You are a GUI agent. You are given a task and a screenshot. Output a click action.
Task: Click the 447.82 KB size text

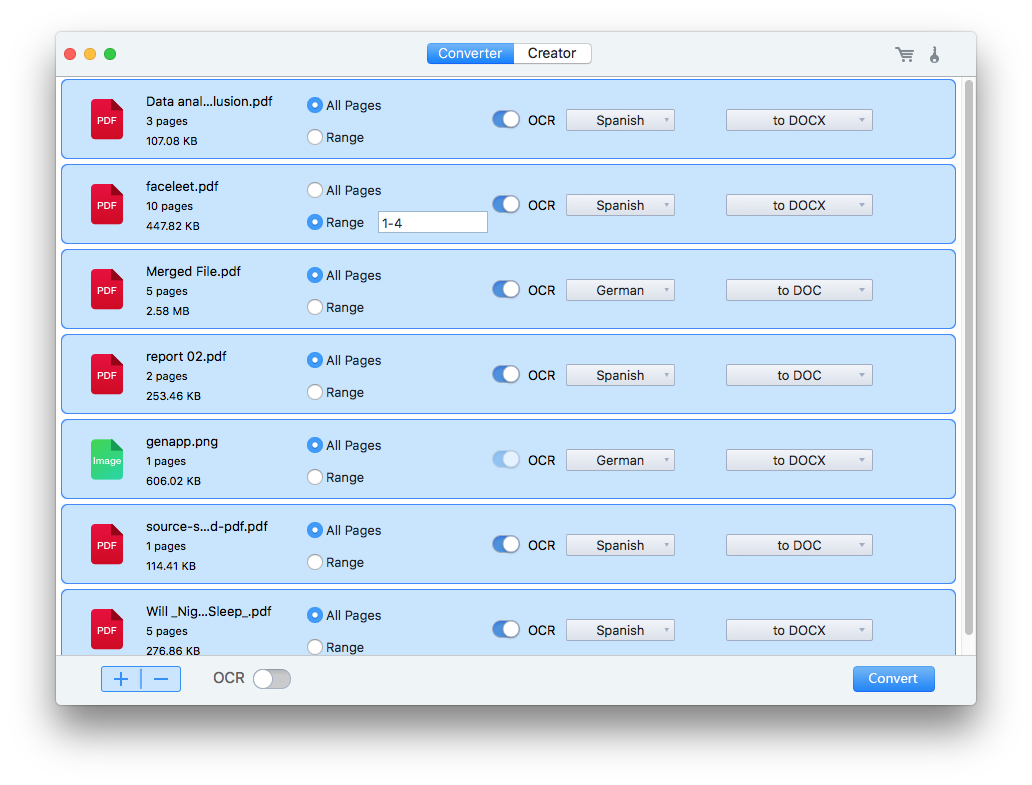(x=172, y=226)
